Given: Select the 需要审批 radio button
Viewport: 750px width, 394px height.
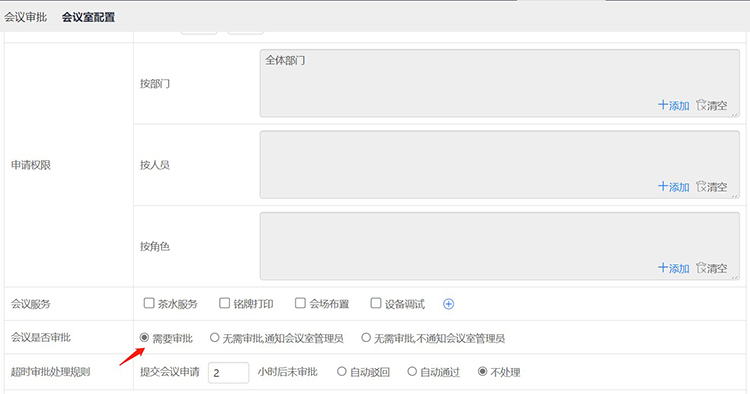Looking at the screenshot, I should (144, 338).
